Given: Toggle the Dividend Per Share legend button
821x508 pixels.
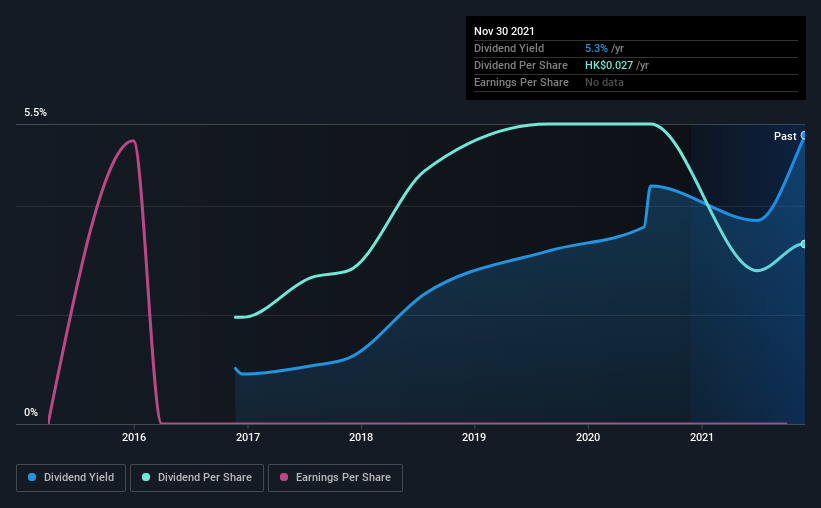Looking at the screenshot, I should click(197, 478).
